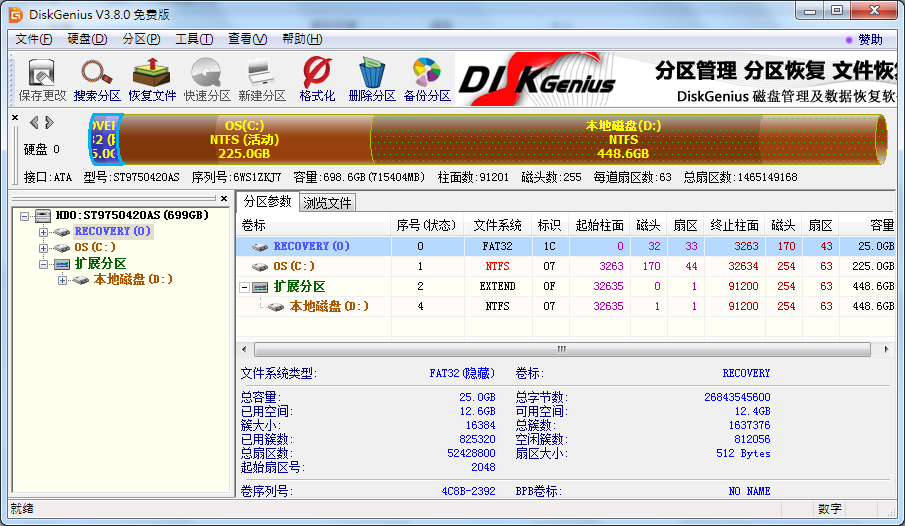Viewport: 905px width, 526px height.
Task: Click the volume serial 4C8B-2392 value
Action: click(x=469, y=491)
